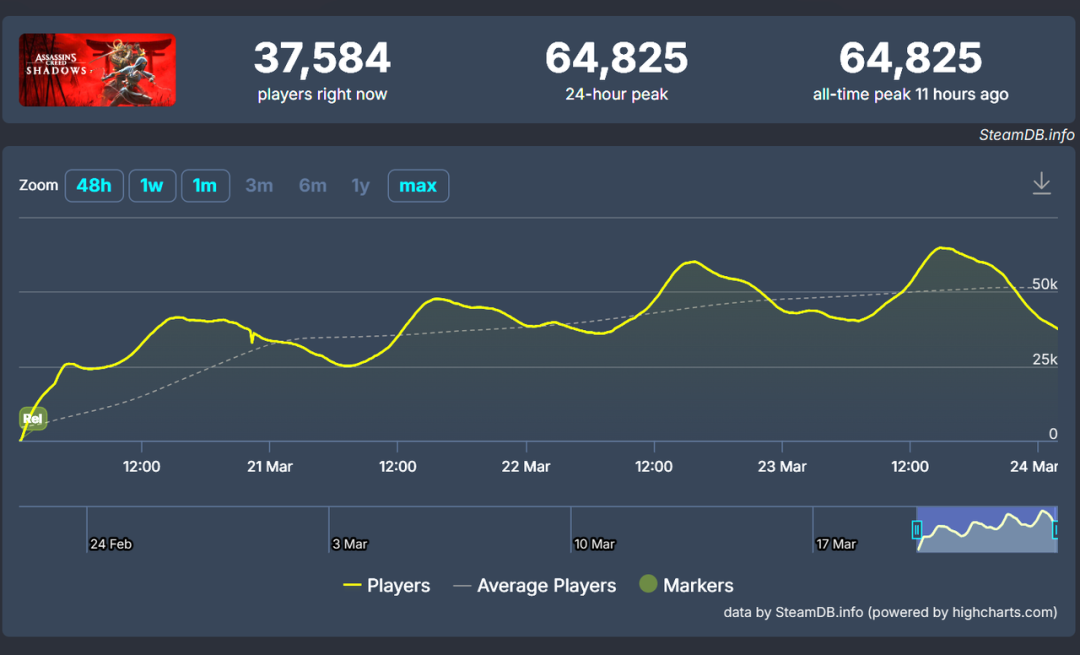Click the 3 Mar navigator date label

(x=350, y=544)
